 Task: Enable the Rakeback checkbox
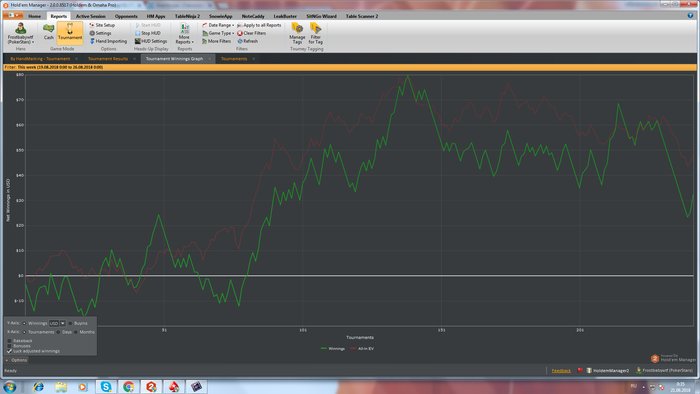[9, 341]
